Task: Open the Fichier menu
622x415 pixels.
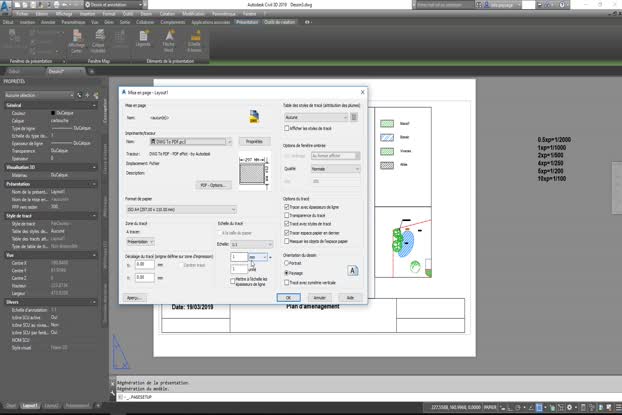Action: pos(22,14)
